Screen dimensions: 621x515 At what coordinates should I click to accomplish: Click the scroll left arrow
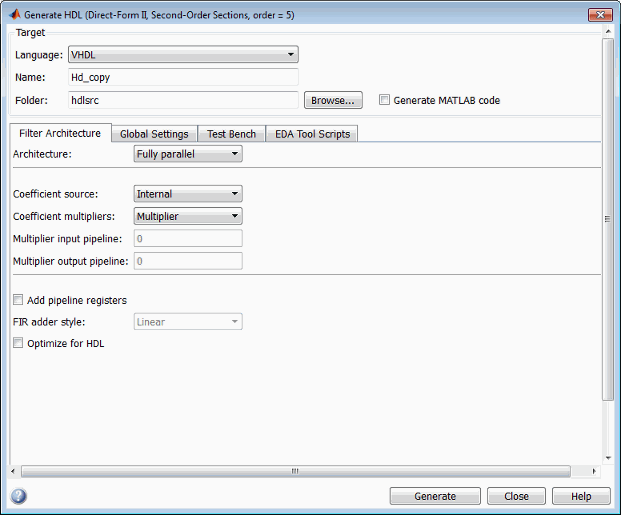coord(13,471)
